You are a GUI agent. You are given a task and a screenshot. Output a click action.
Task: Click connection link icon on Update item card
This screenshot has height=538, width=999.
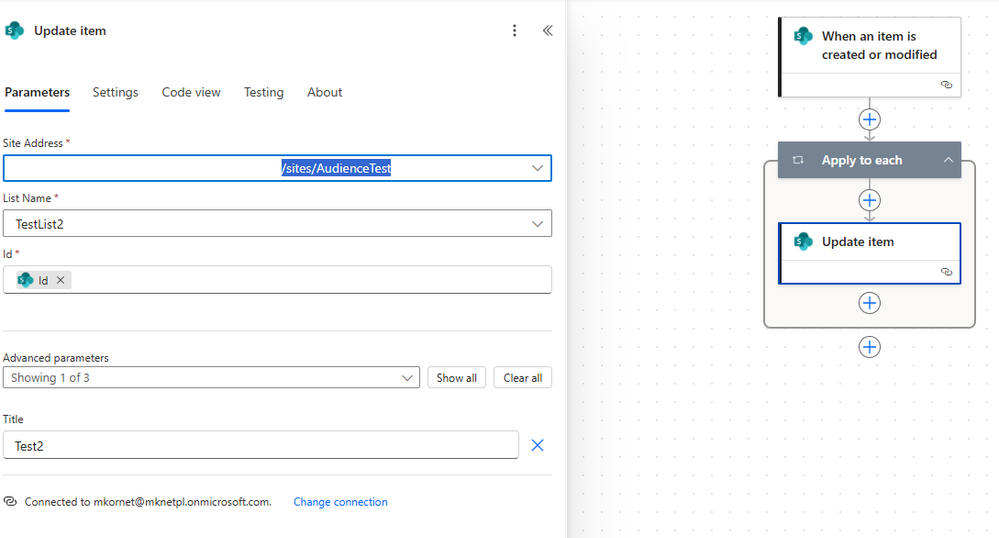(x=947, y=272)
